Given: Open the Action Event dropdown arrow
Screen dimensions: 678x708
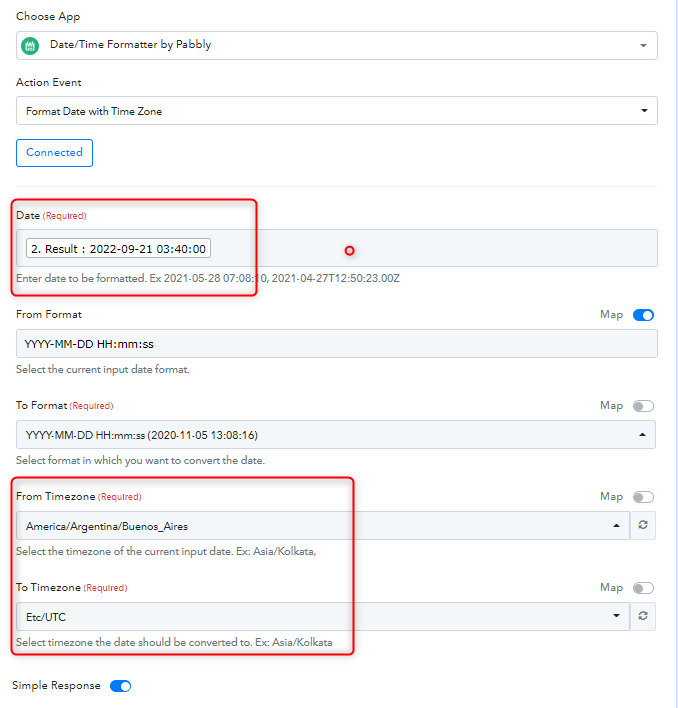Looking at the screenshot, I should click(x=644, y=111).
